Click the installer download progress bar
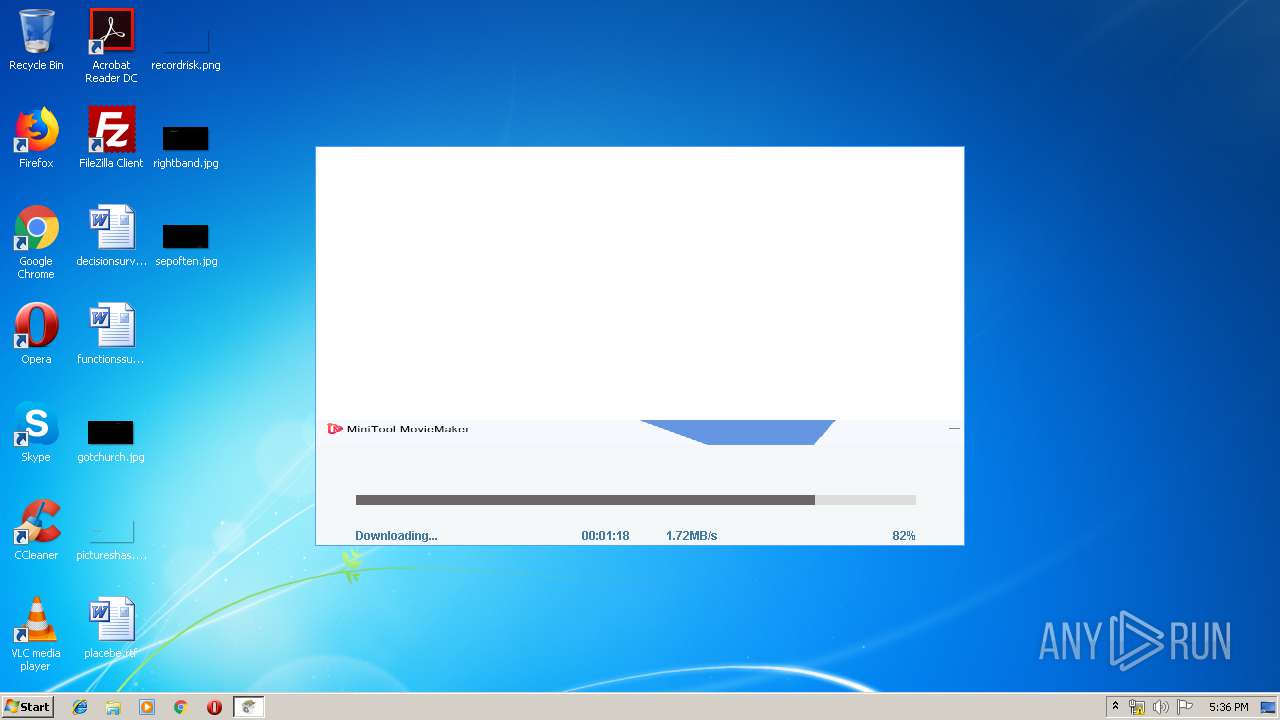Screen dimensions: 1280x720 click(636, 500)
